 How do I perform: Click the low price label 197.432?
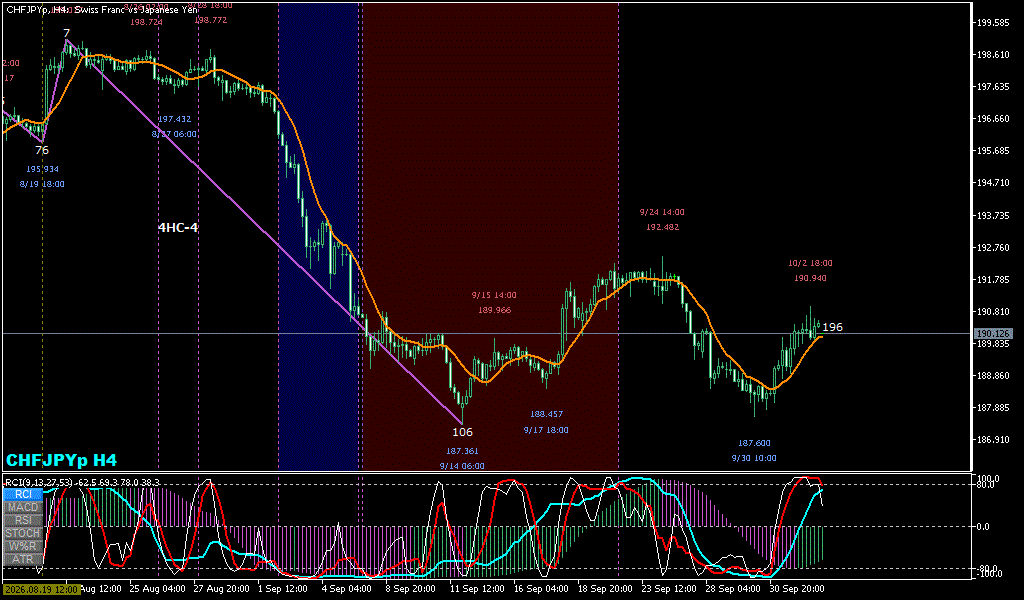(x=174, y=119)
